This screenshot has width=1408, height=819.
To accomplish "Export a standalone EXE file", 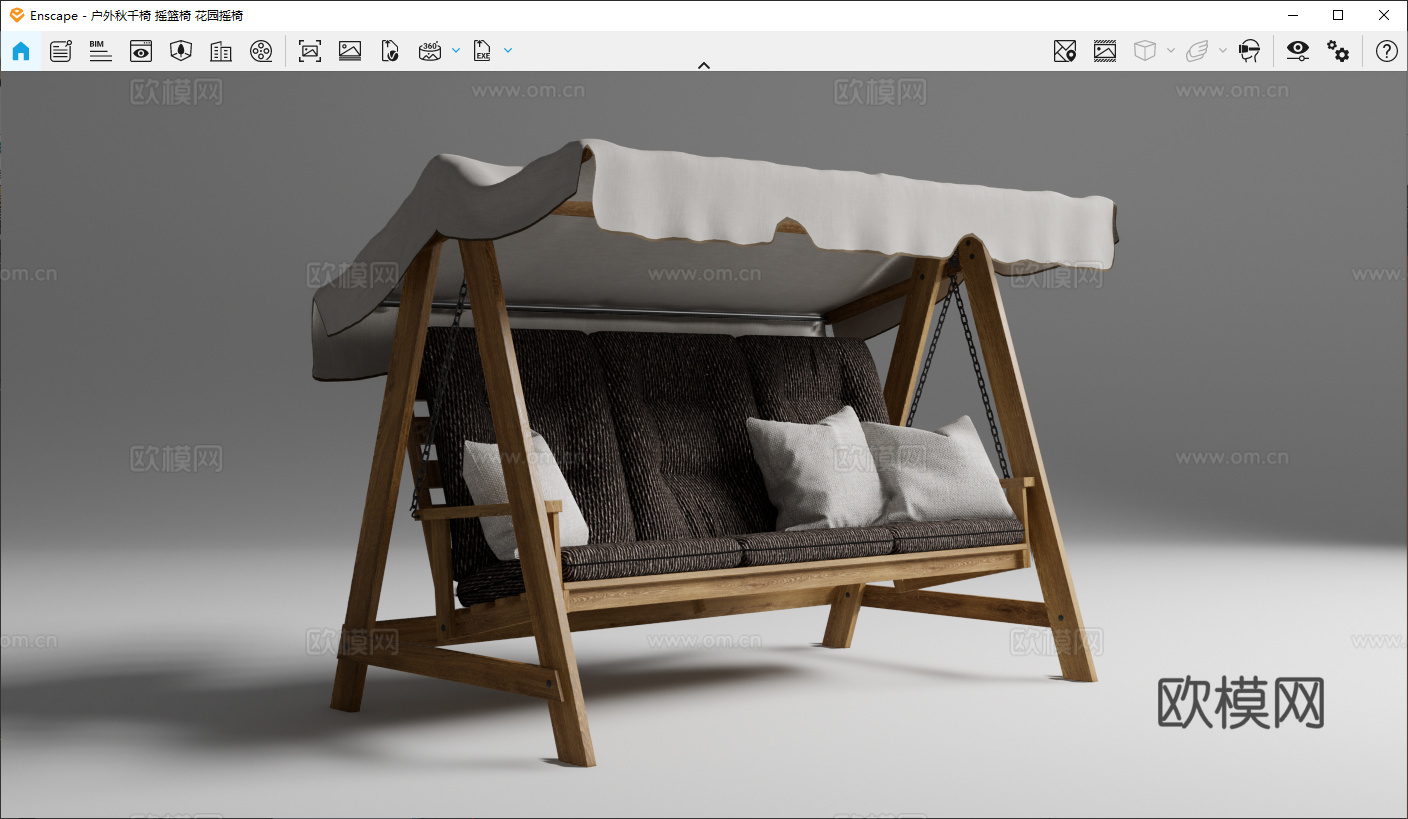I will 483,51.
